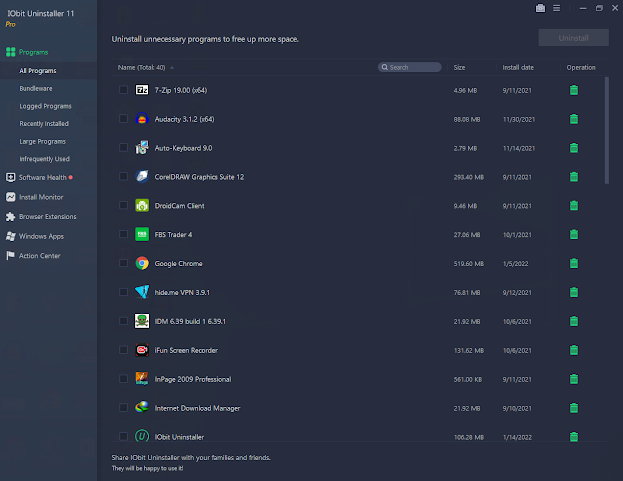Toggle the Name column sort arrow

(x=172, y=68)
